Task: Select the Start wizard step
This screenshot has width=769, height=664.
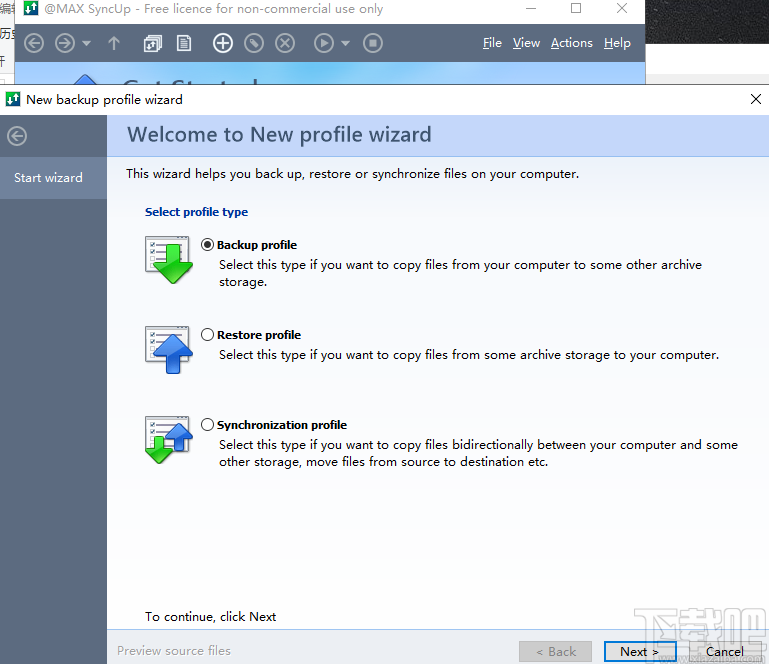Action: click(53, 178)
